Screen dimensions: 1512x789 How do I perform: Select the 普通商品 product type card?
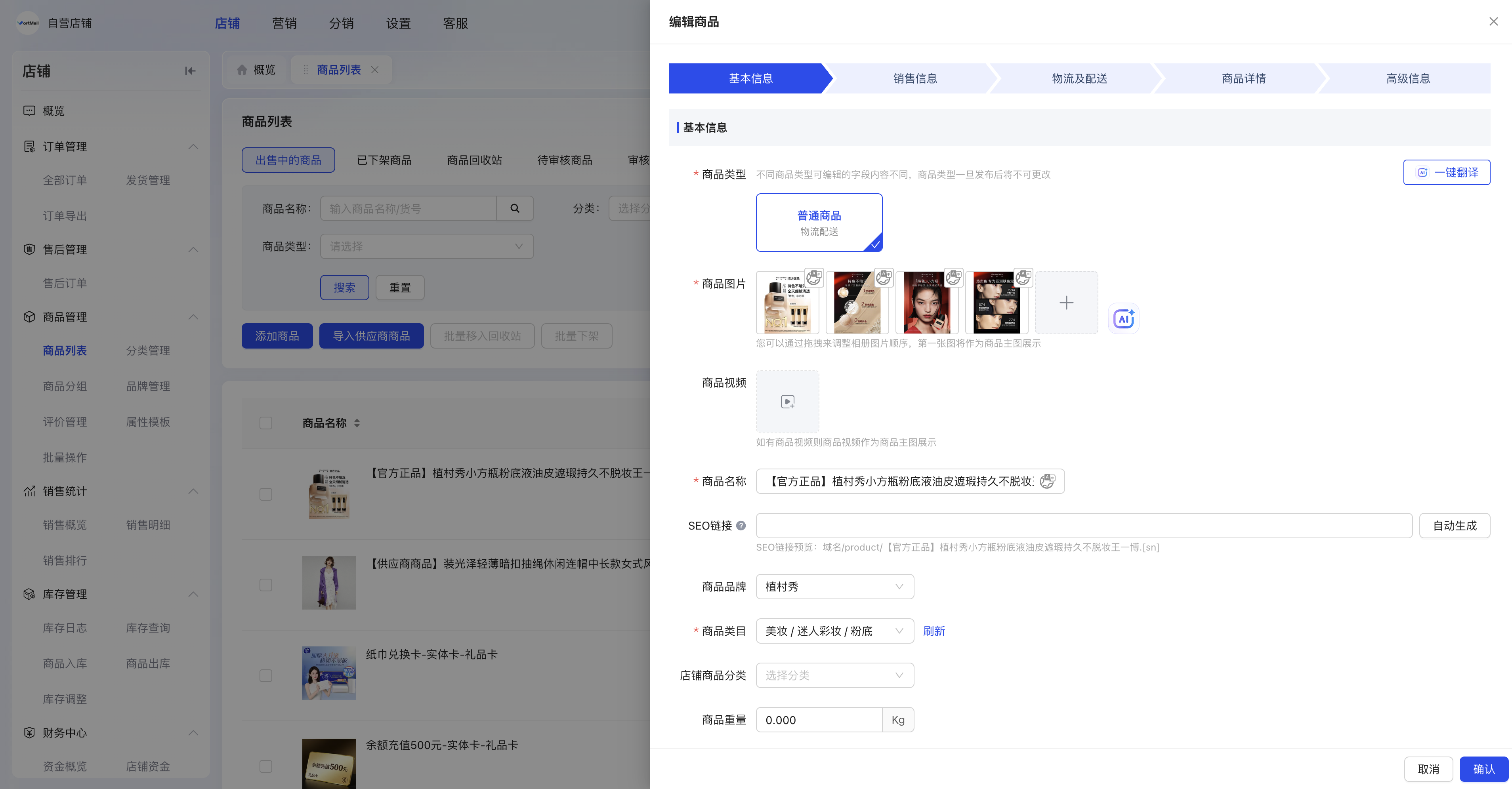(819, 222)
